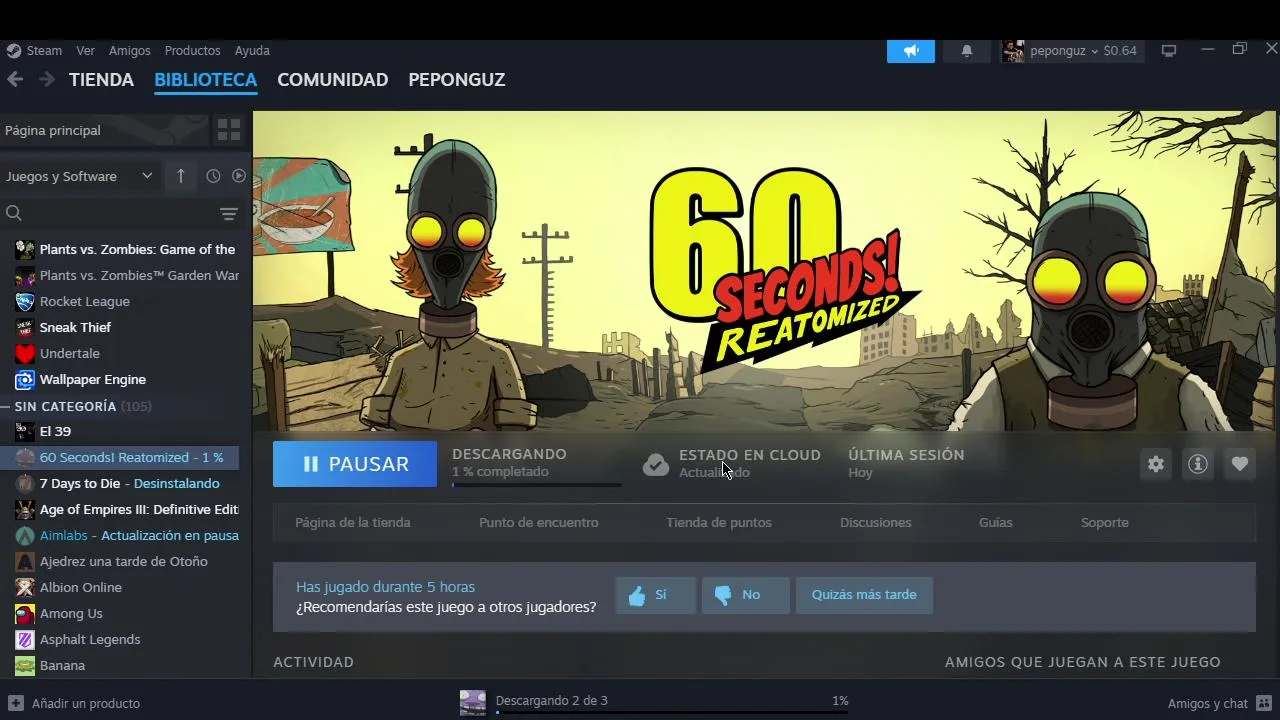Open the COMUNIDAD tab
Screen dimensions: 1280x720
pos(333,80)
